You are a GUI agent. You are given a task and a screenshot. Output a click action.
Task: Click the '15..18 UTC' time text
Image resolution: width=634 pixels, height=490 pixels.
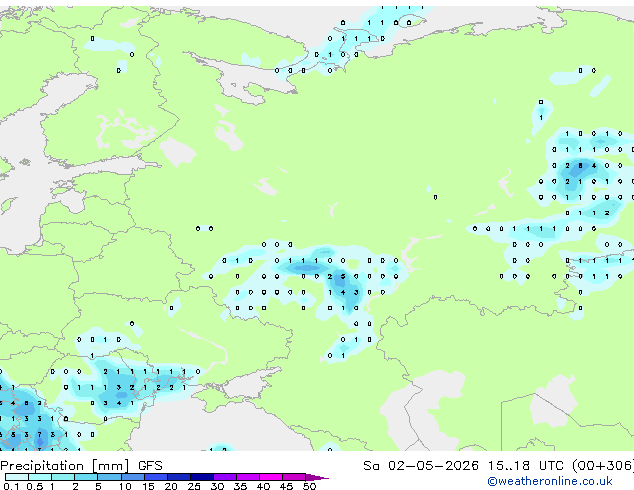pos(526,466)
